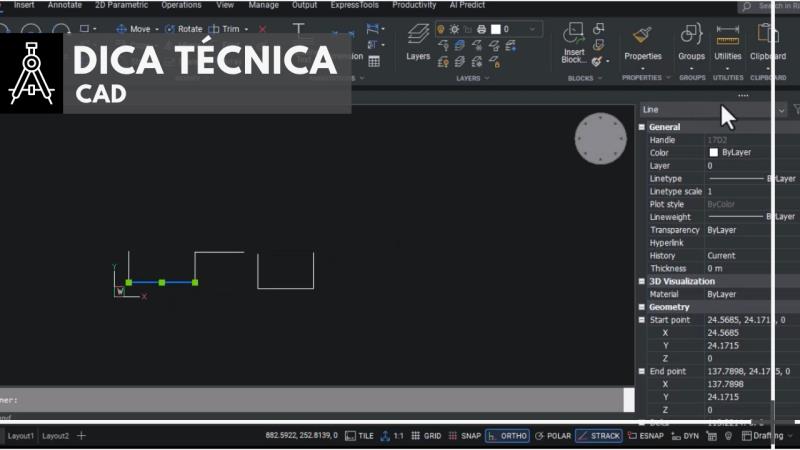800x450 pixels.
Task: Click the lightbulb icon in status bar
Action: pyautogui.click(x=729, y=436)
